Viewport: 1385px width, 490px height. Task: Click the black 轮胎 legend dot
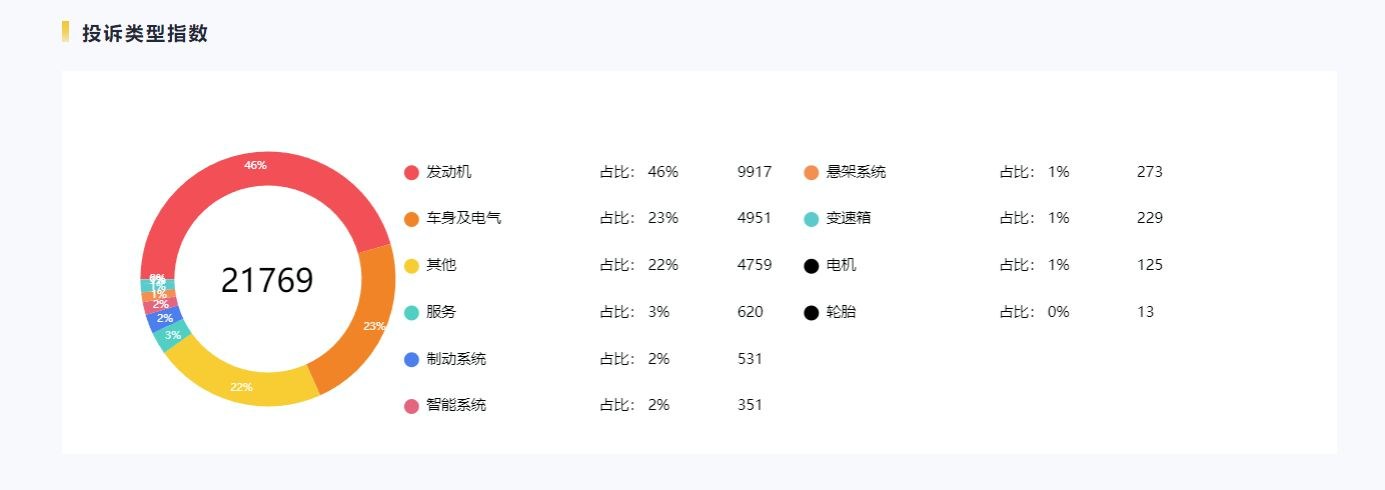[811, 312]
